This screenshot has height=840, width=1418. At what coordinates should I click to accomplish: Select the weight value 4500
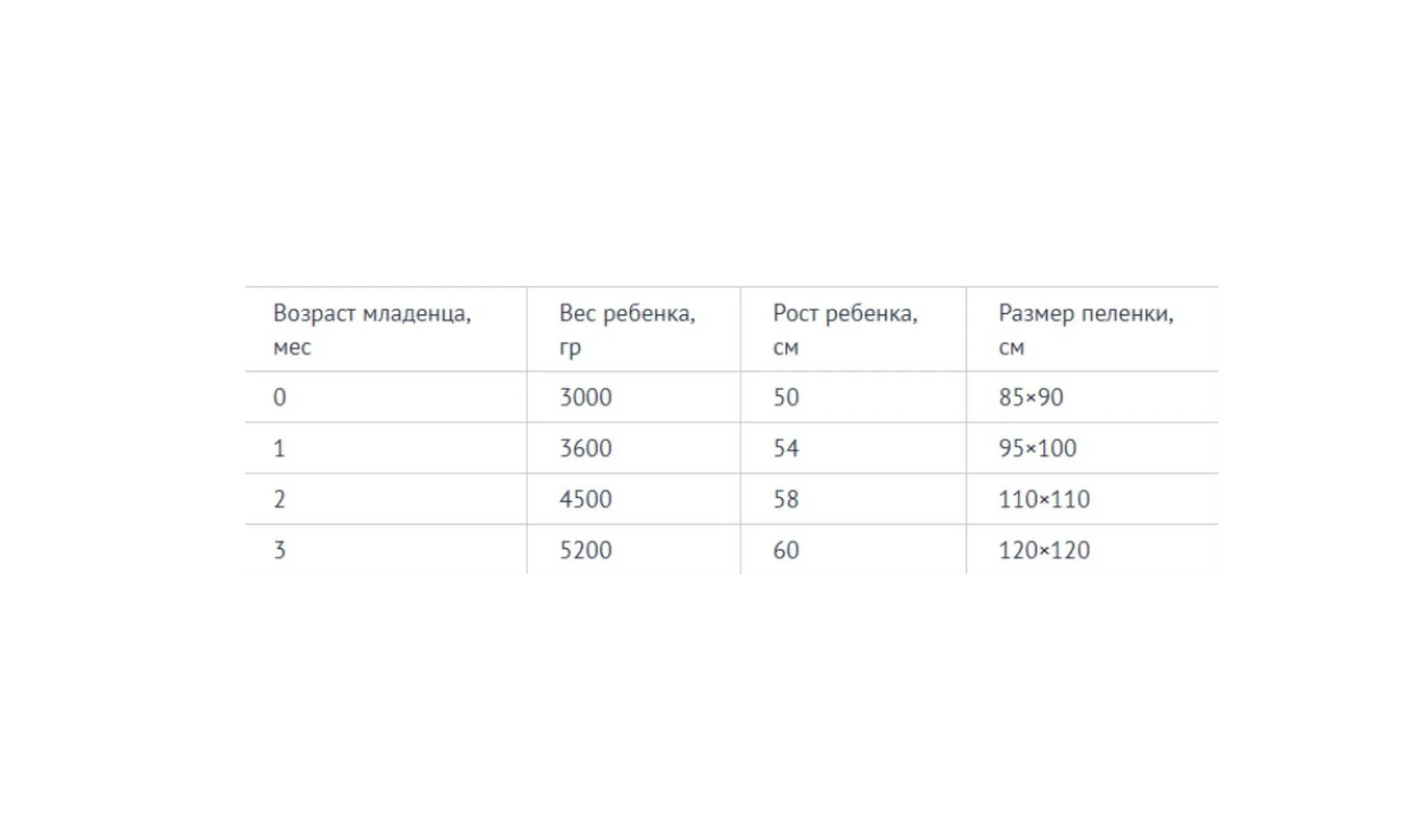[634, 499]
